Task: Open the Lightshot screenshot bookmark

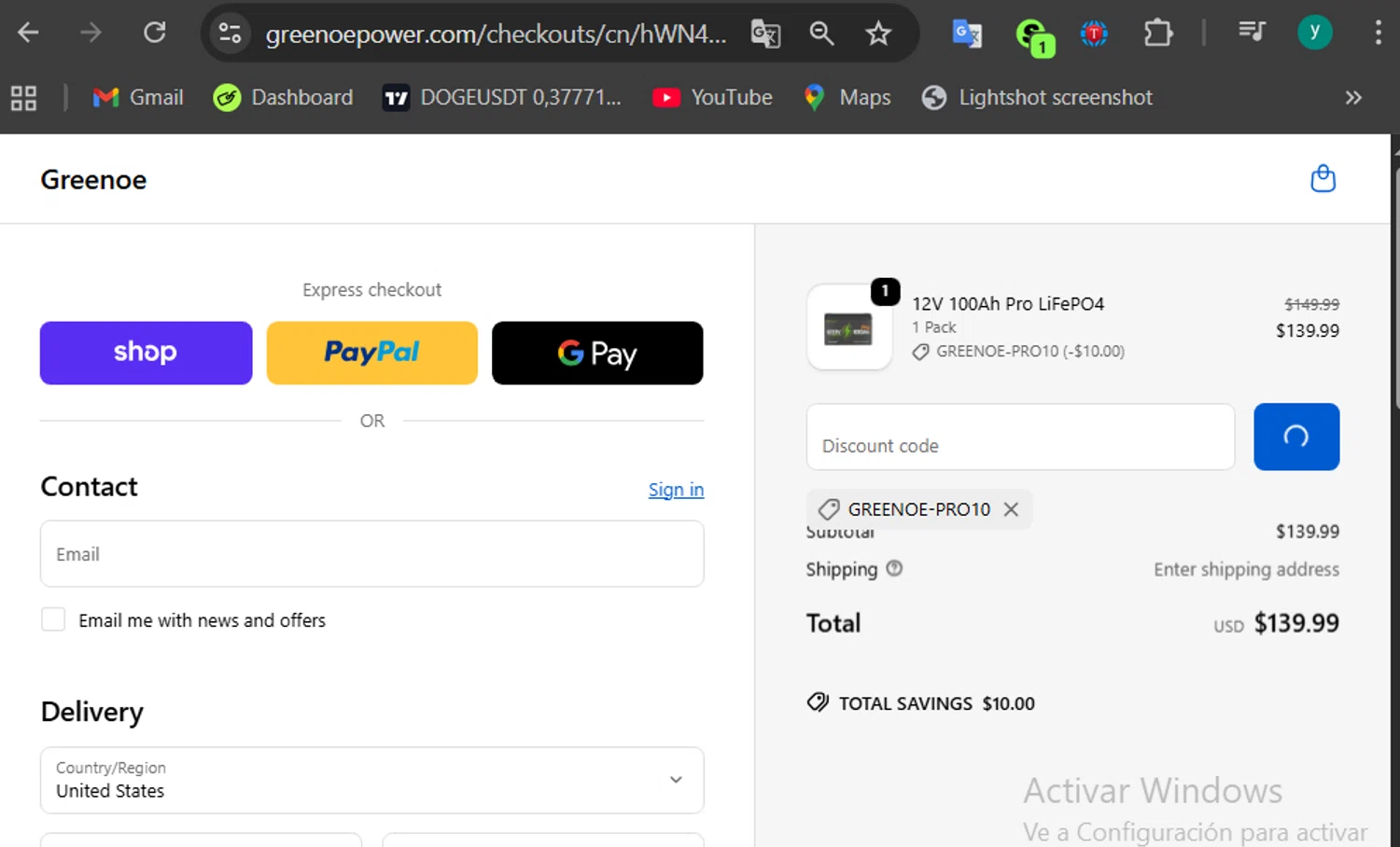Action: coord(1036,97)
